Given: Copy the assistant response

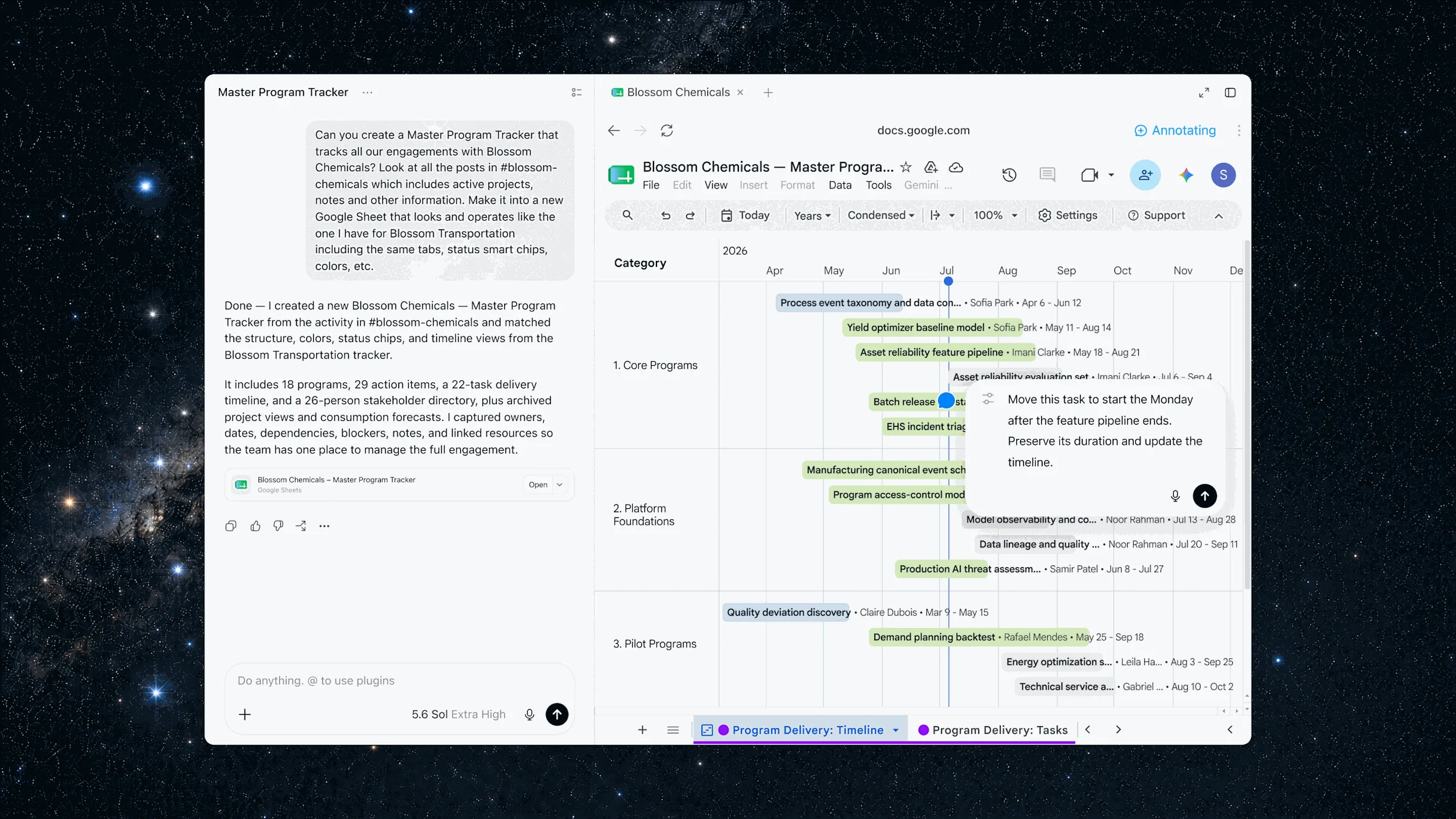Looking at the screenshot, I should [x=231, y=526].
